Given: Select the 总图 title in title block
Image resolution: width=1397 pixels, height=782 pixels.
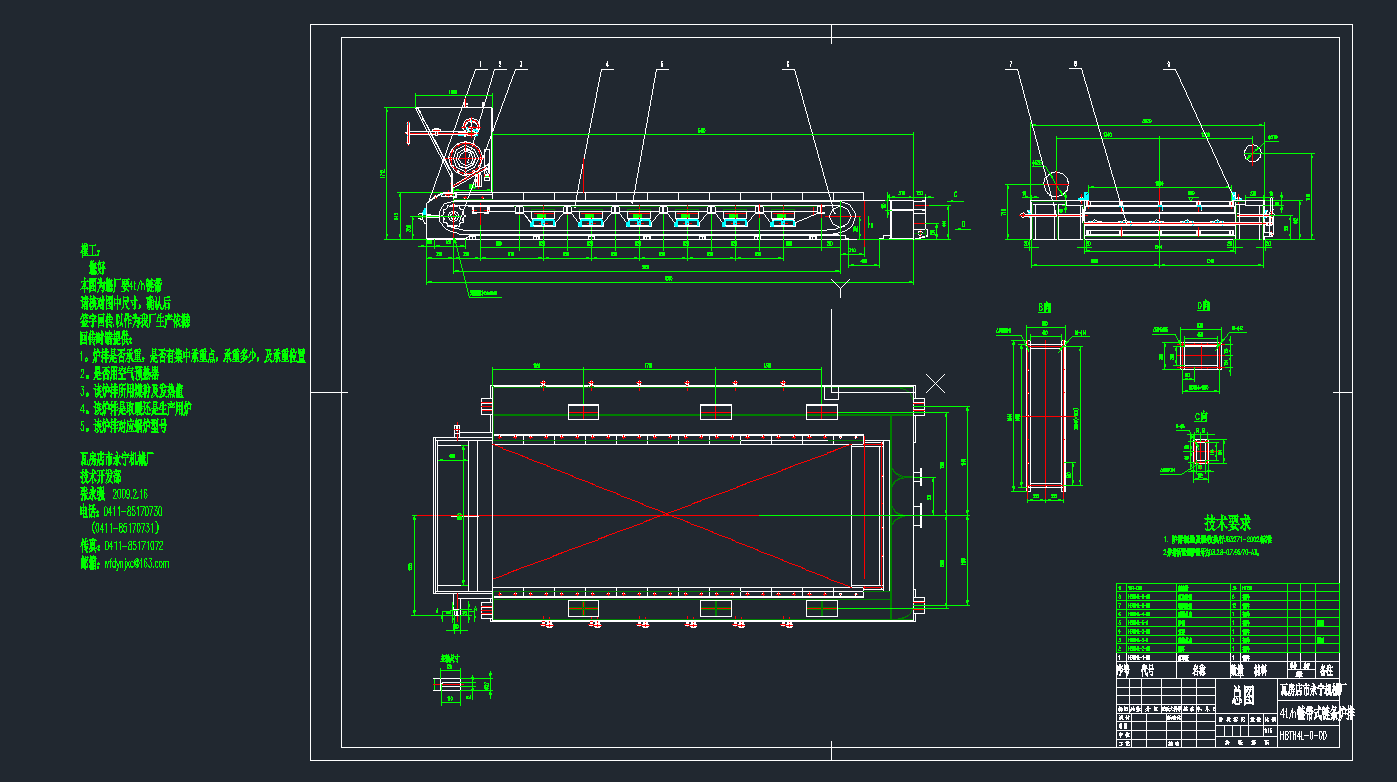Looking at the screenshot, I should point(1242,693).
